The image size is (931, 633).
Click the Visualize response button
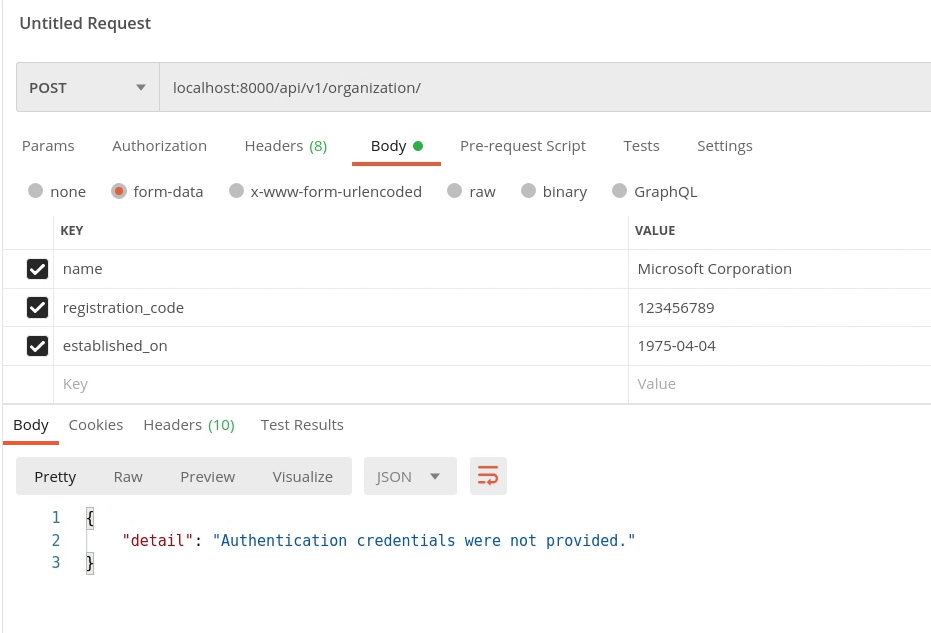[x=302, y=477]
